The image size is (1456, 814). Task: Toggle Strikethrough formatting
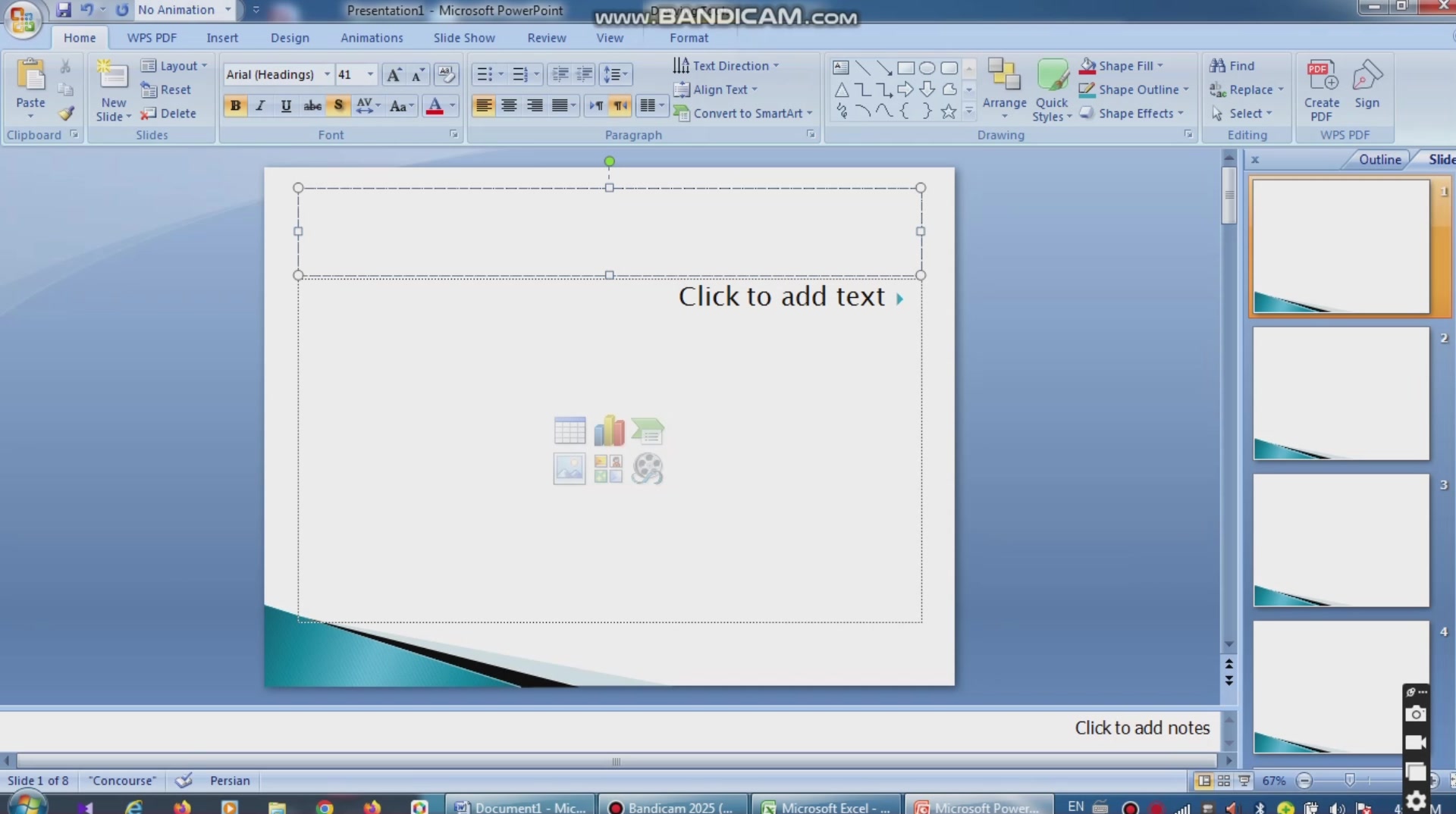(312, 106)
